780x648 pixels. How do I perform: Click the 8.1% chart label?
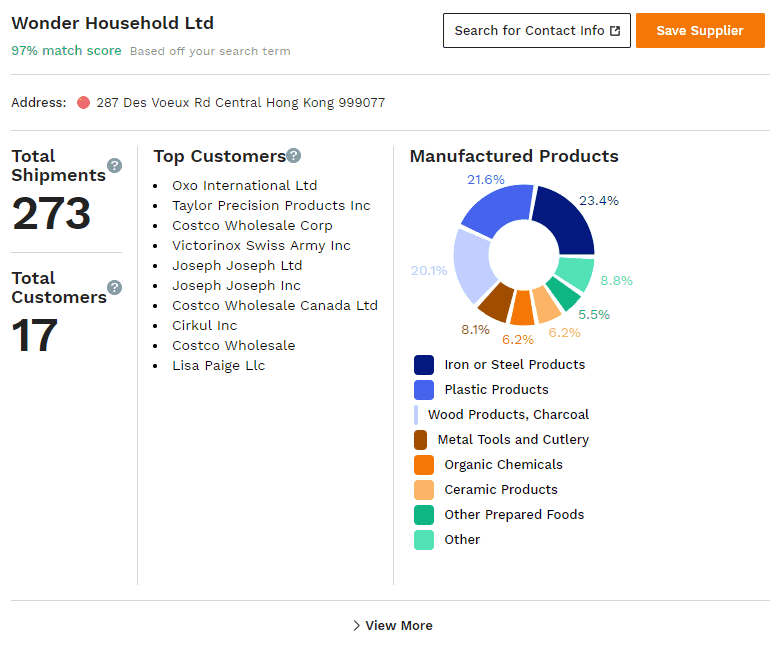(x=475, y=330)
